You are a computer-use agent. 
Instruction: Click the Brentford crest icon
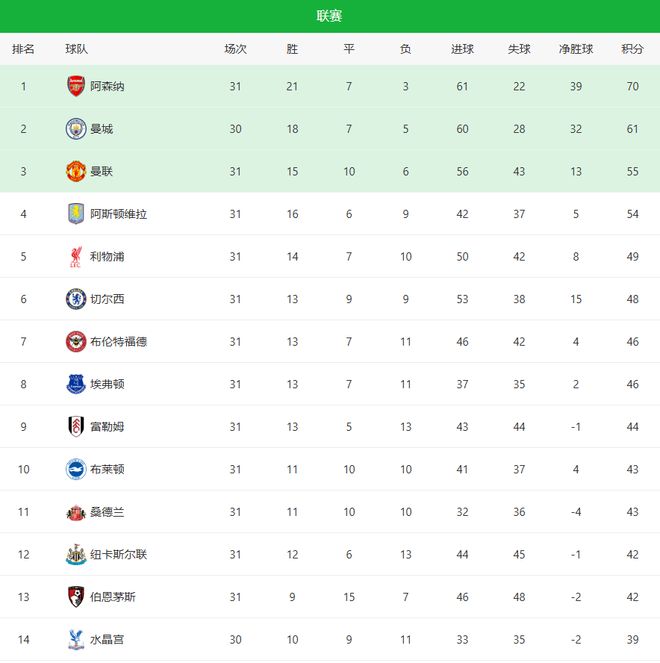click(76, 342)
